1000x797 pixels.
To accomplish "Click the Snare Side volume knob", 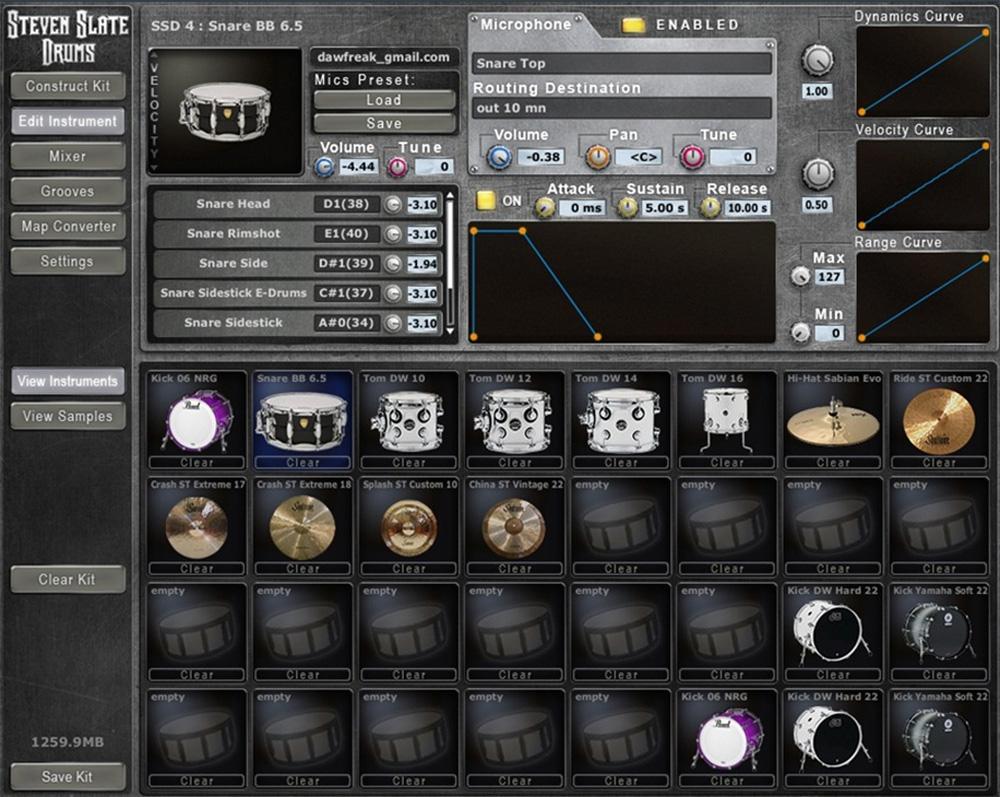I will point(393,263).
